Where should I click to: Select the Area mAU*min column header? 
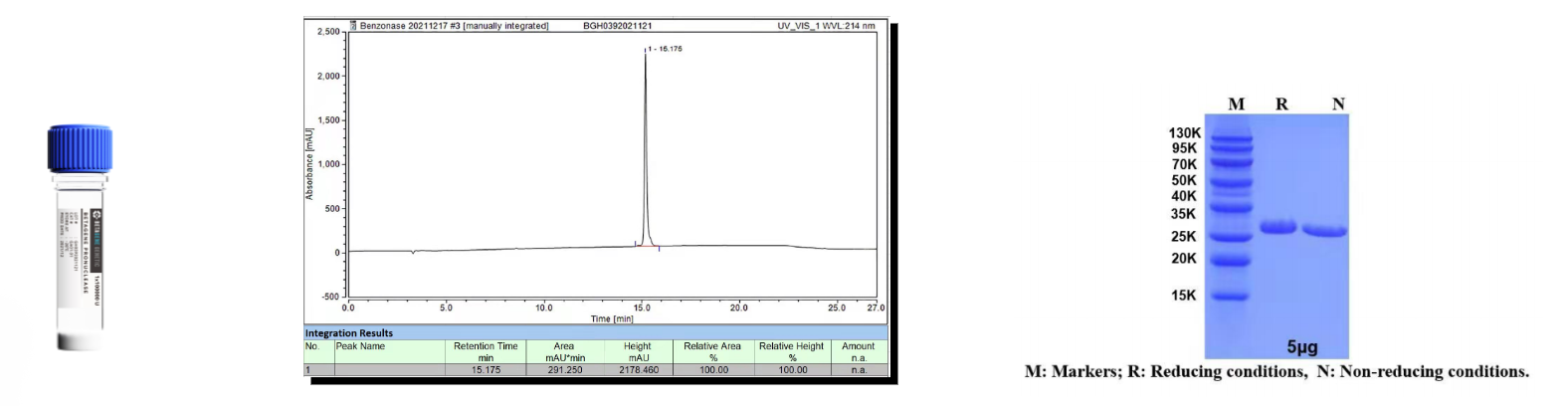[564, 351]
